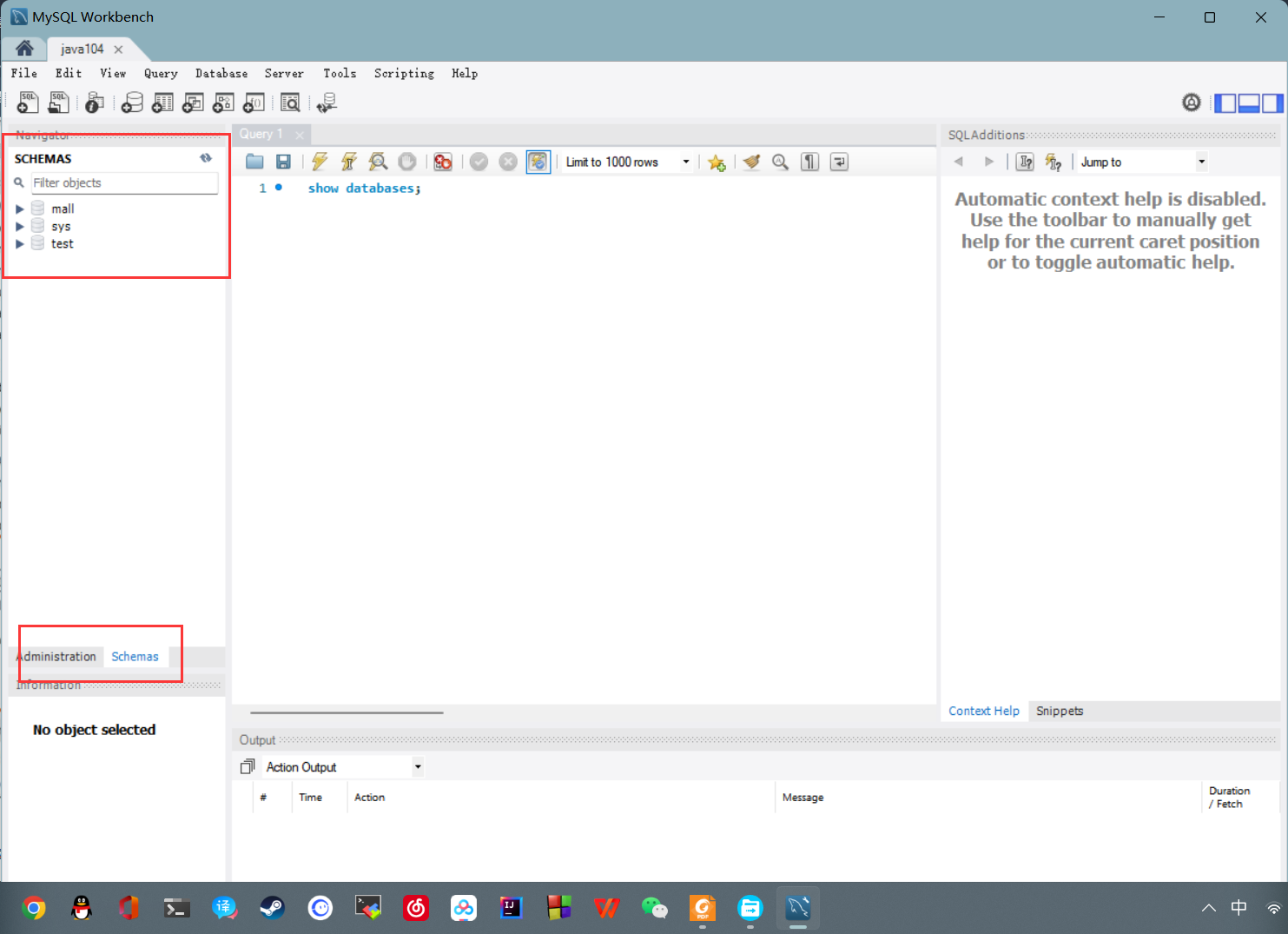Toggle auto-commit mode button

coord(538,162)
